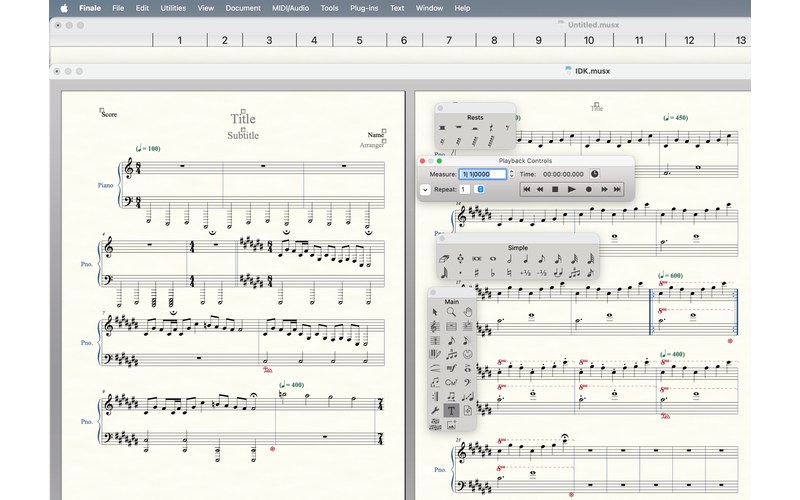Open the Utilities menu

[x=173, y=8]
